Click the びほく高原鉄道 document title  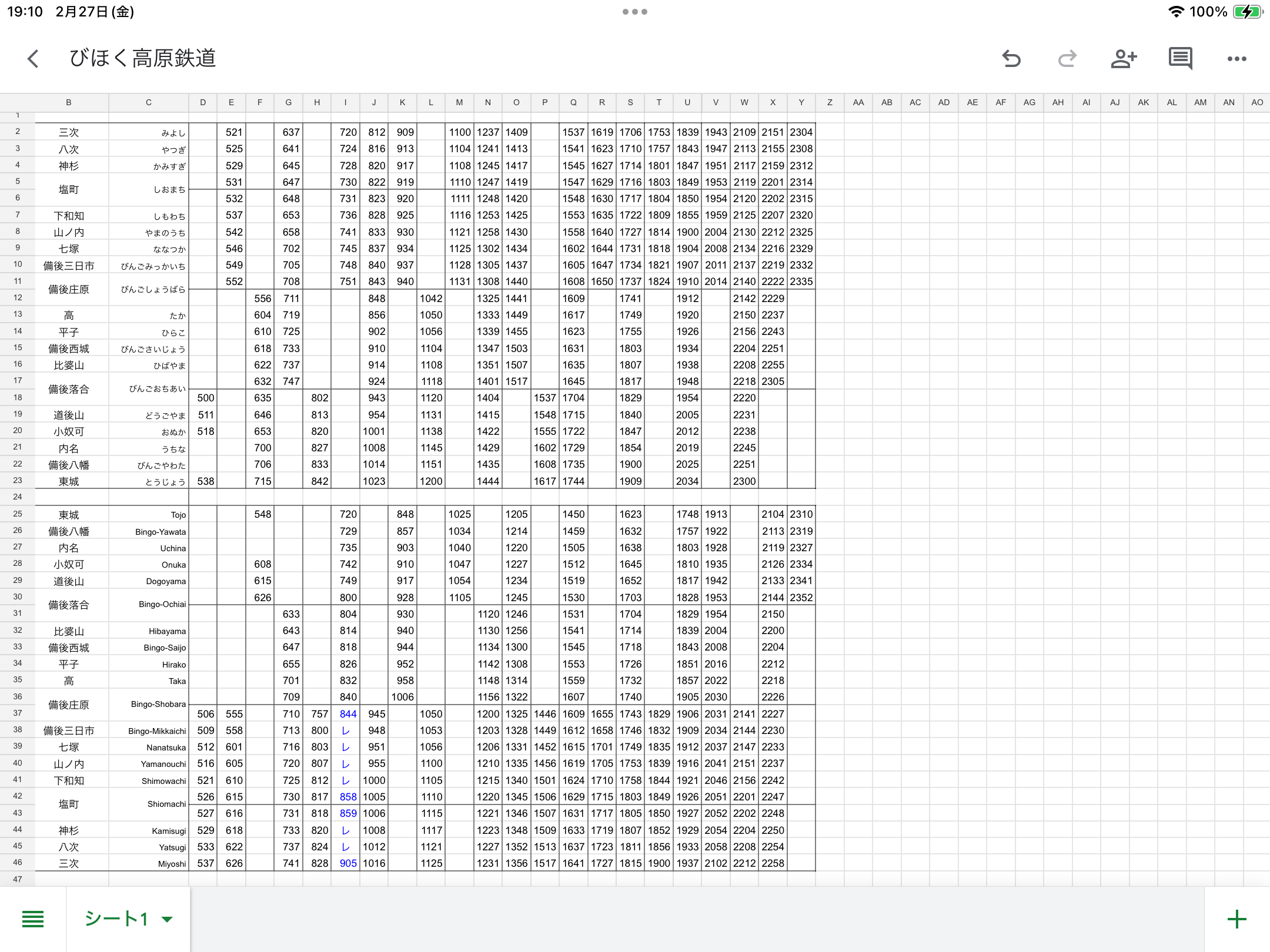click(143, 59)
